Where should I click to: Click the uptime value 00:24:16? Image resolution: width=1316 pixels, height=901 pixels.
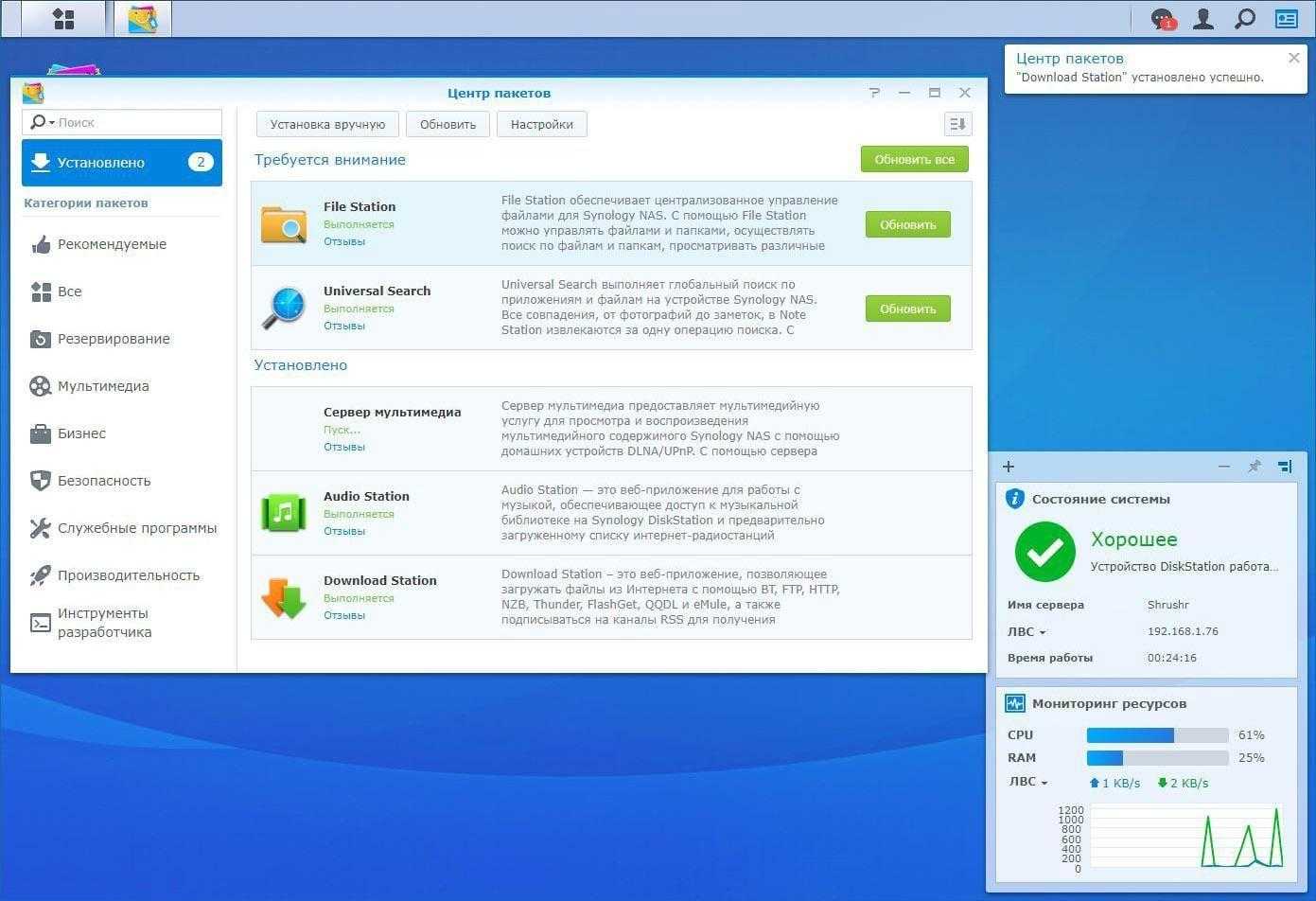click(x=1172, y=658)
